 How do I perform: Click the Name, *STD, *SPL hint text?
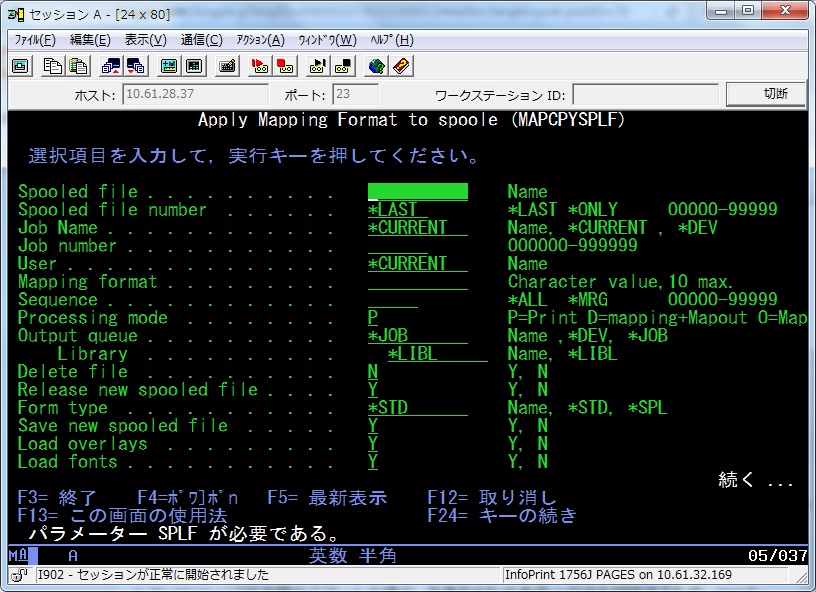pyautogui.click(x=588, y=408)
